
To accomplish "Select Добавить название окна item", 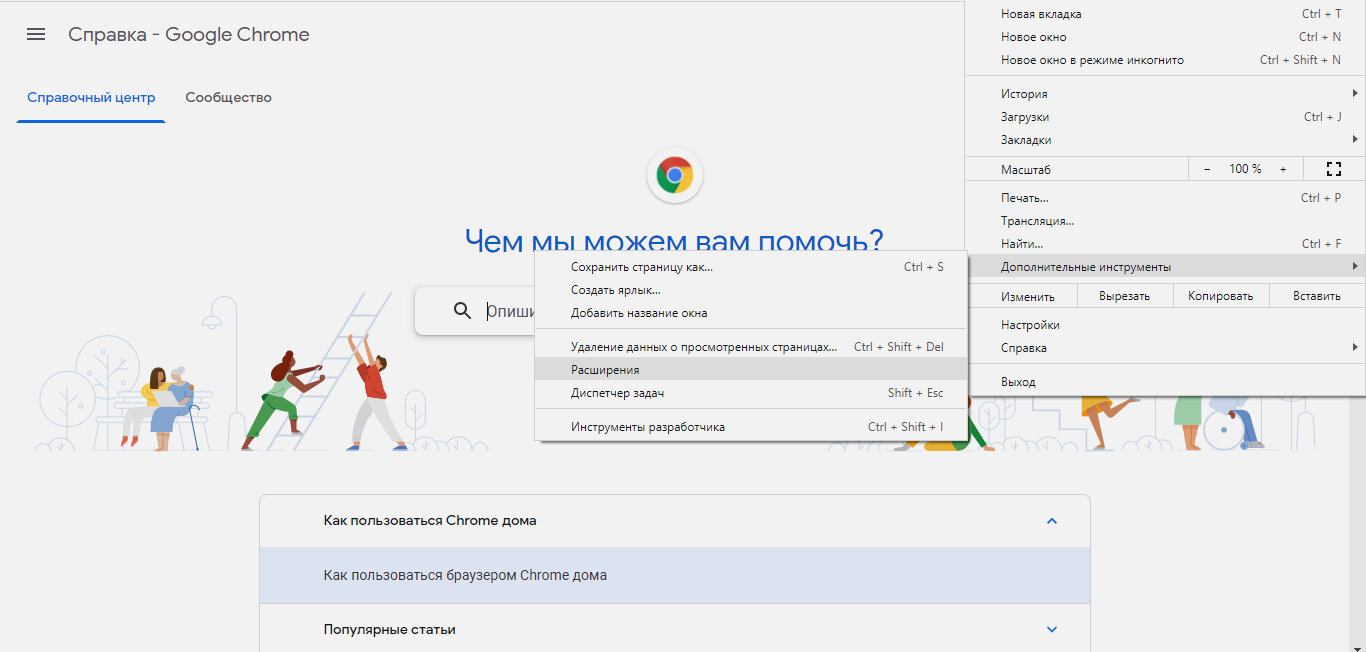I will tap(752, 313).
